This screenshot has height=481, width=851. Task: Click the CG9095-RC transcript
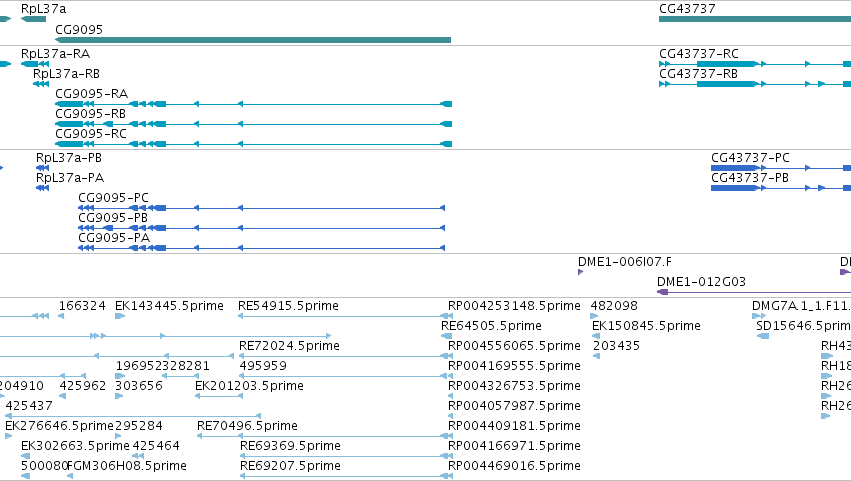(253, 144)
